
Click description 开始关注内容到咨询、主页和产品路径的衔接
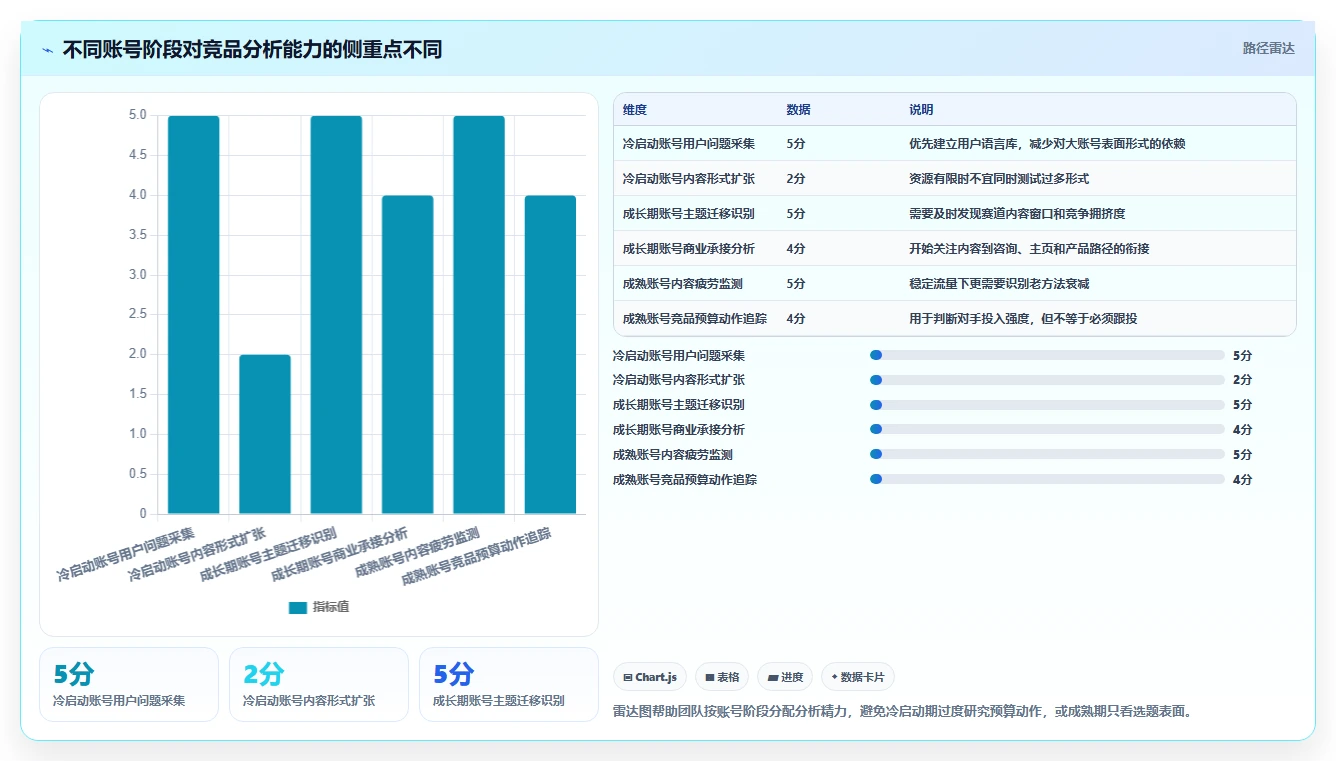click(x=1029, y=249)
